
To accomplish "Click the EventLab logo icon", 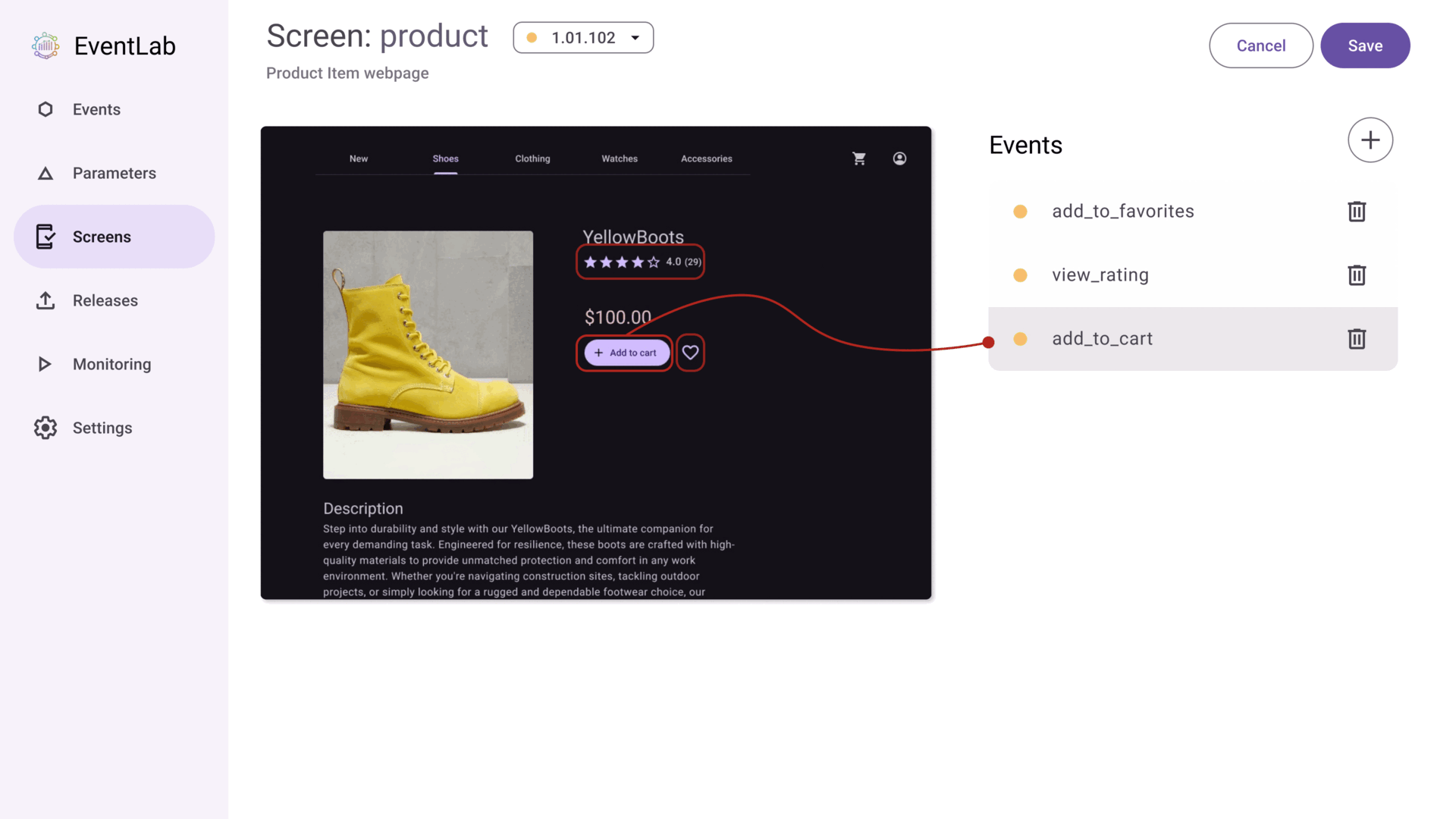I will [x=45, y=45].
